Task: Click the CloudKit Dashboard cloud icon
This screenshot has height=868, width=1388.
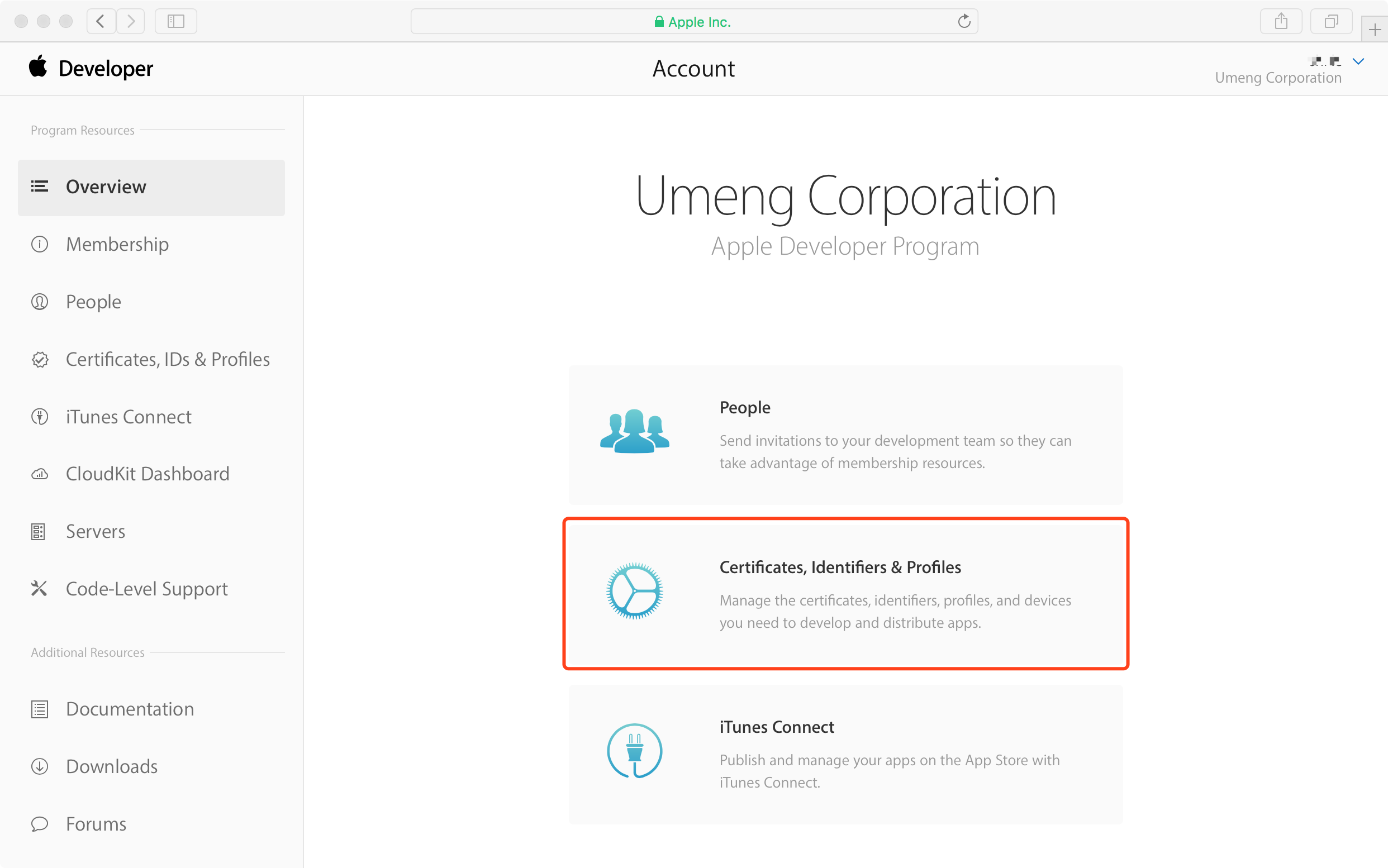Action: coord(39,474)
